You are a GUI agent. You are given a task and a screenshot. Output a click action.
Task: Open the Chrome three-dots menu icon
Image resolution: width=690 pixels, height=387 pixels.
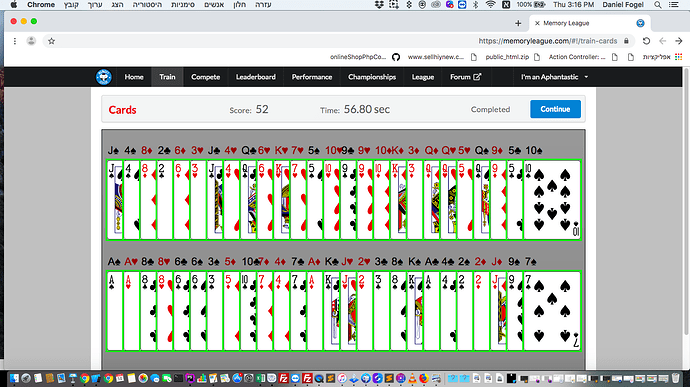15,41
